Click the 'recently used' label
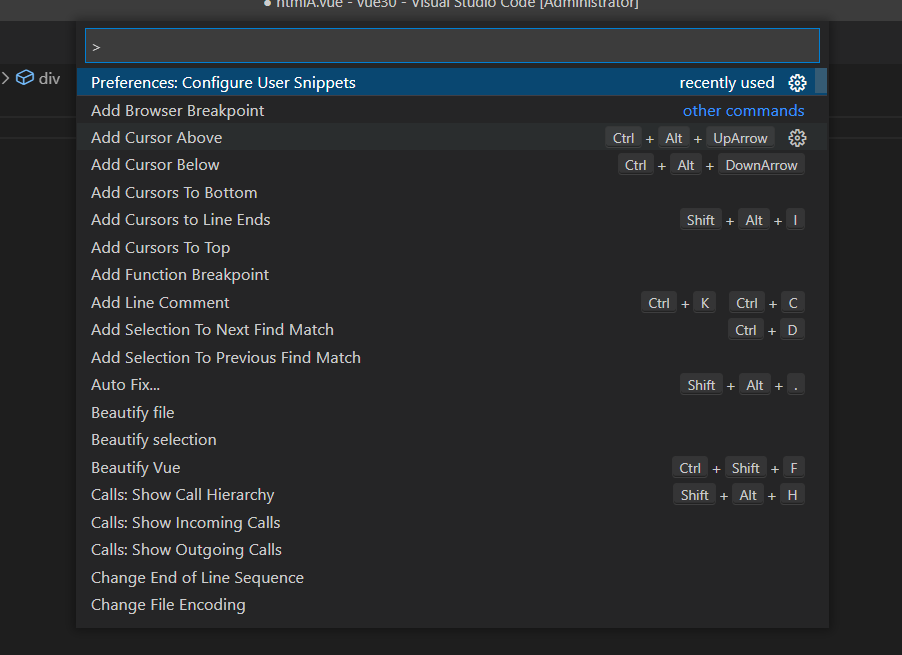 click(727, 83)
